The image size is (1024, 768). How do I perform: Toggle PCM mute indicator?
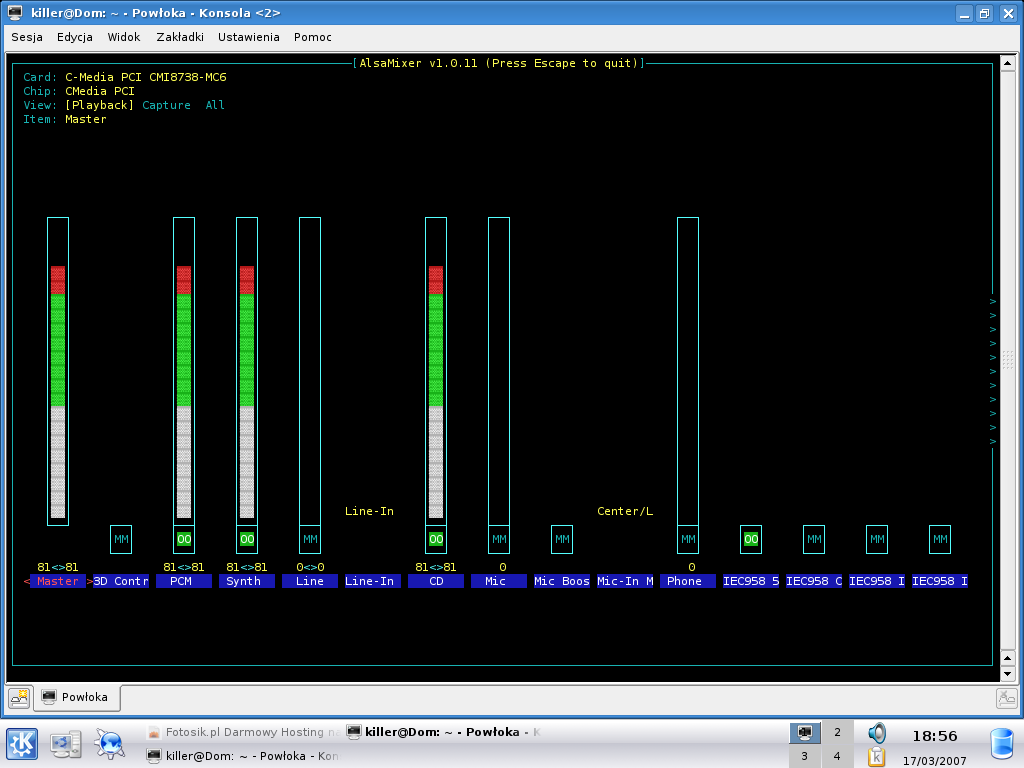pyautogui.click(x=184, y=539)
